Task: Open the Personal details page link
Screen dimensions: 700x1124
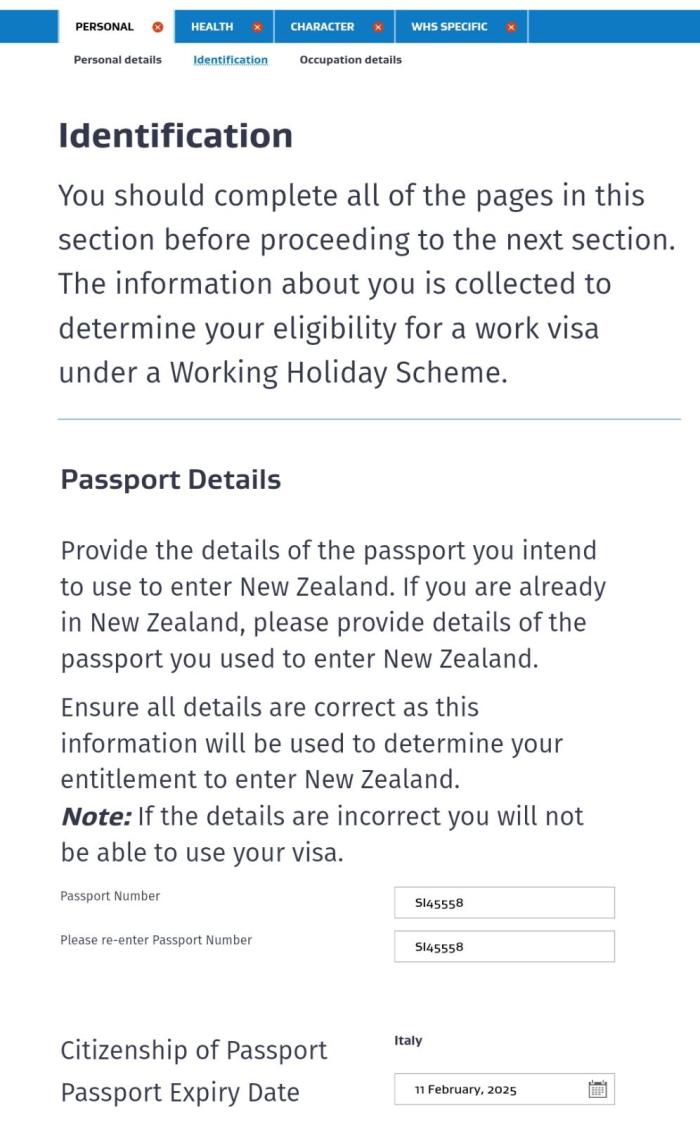Action: (x=117, y=60)
